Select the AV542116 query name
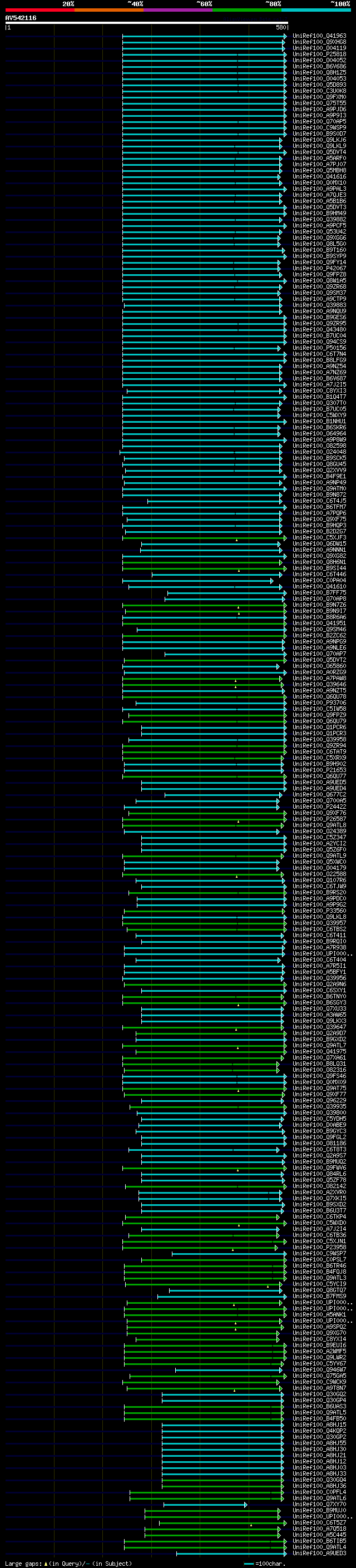Viewport: 356px width, 1568px height. 21,18
